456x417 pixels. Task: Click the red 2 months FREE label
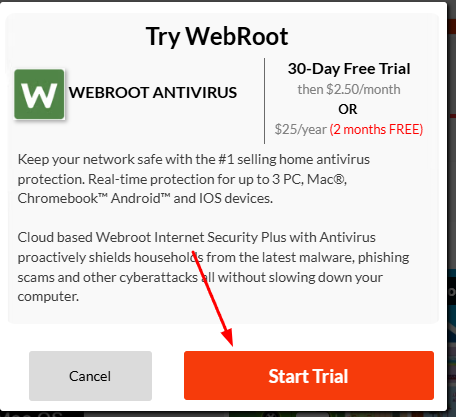coord(376,129)
